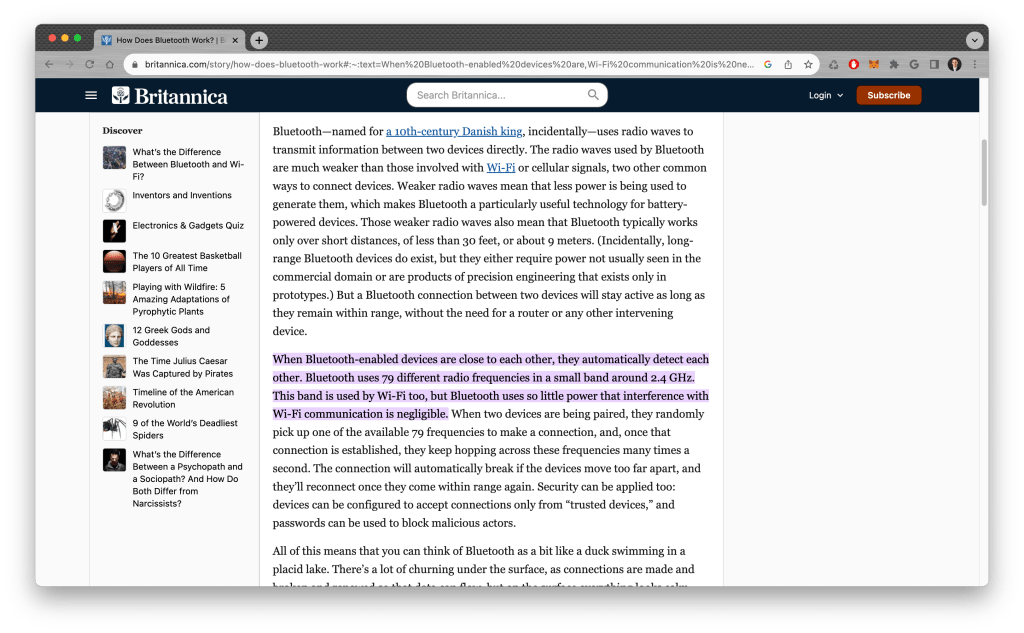Click the search magnifier icon
The width and height of the screenshot is (1024, 633).
click(593, 95)
